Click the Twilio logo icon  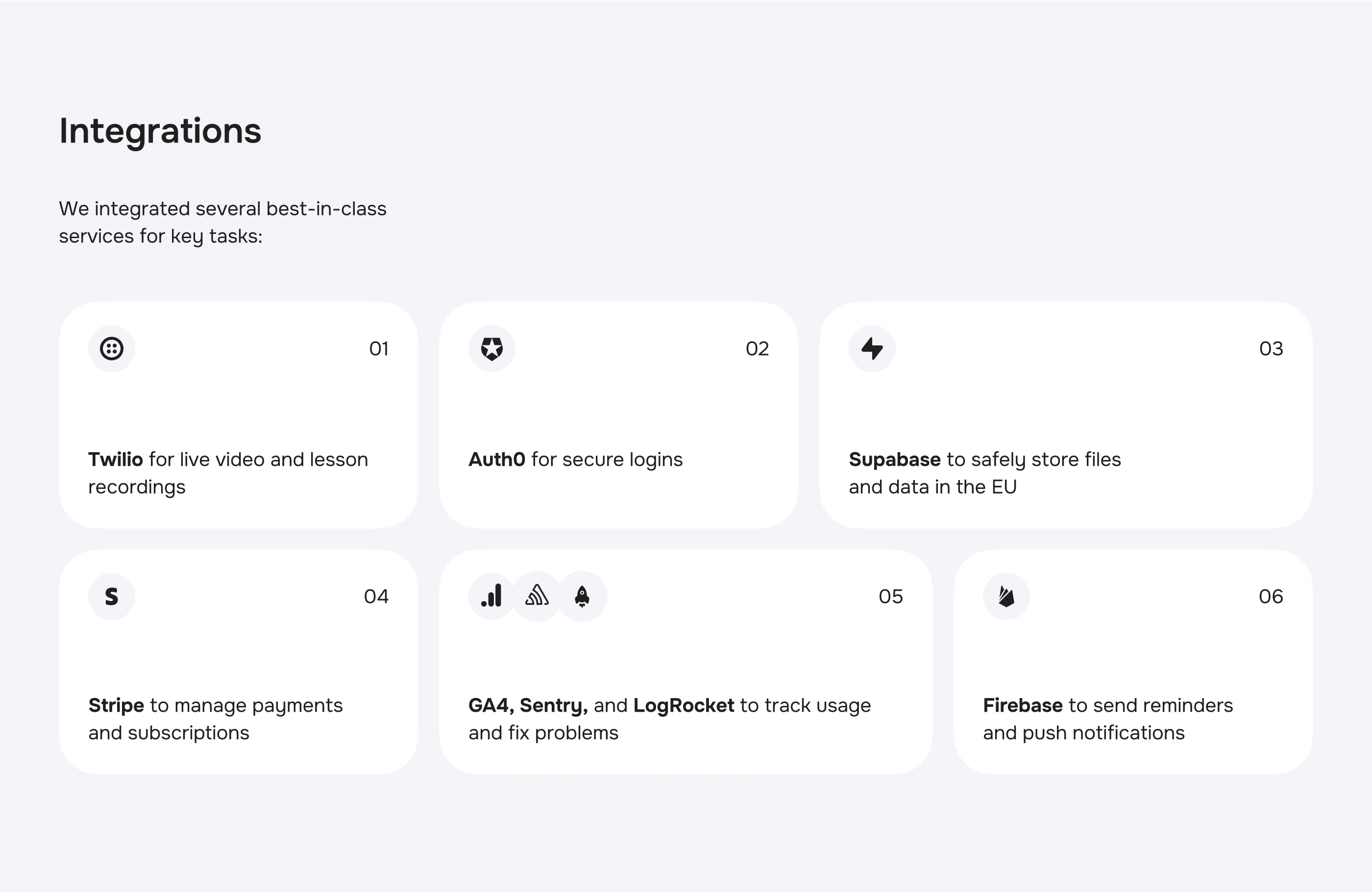[111, 349]
